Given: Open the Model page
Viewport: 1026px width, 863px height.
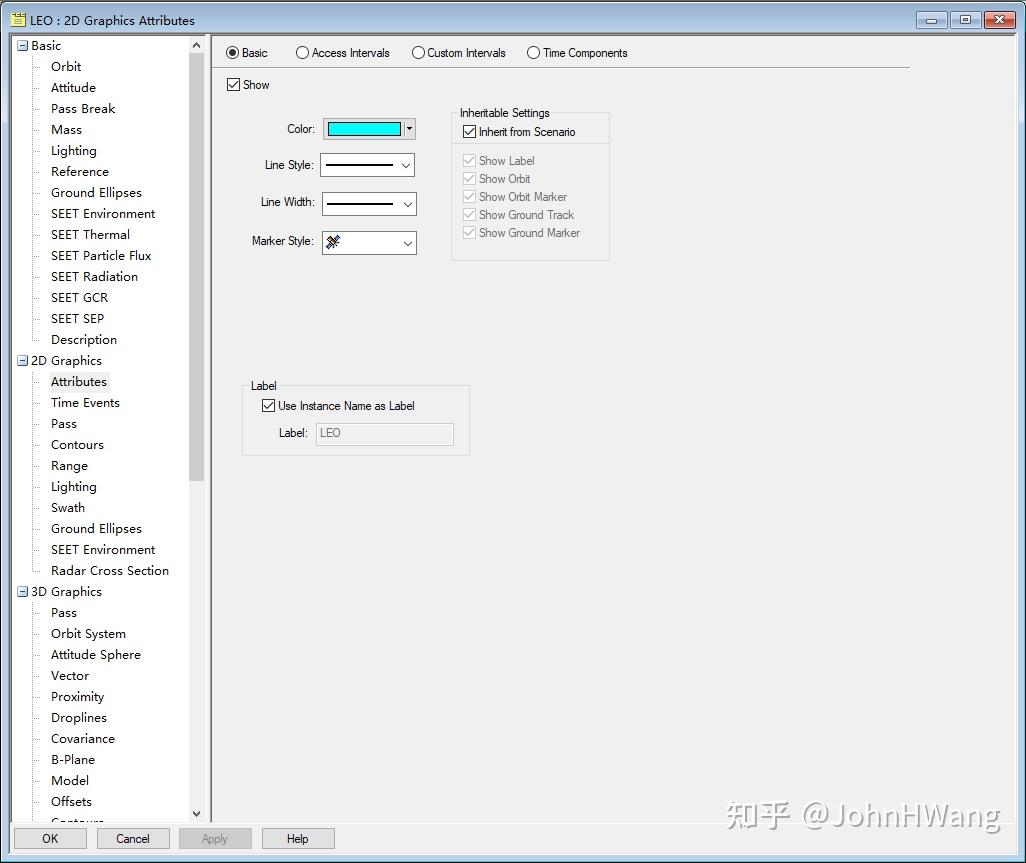Looking at the screenshot, I should click(70, 781).
